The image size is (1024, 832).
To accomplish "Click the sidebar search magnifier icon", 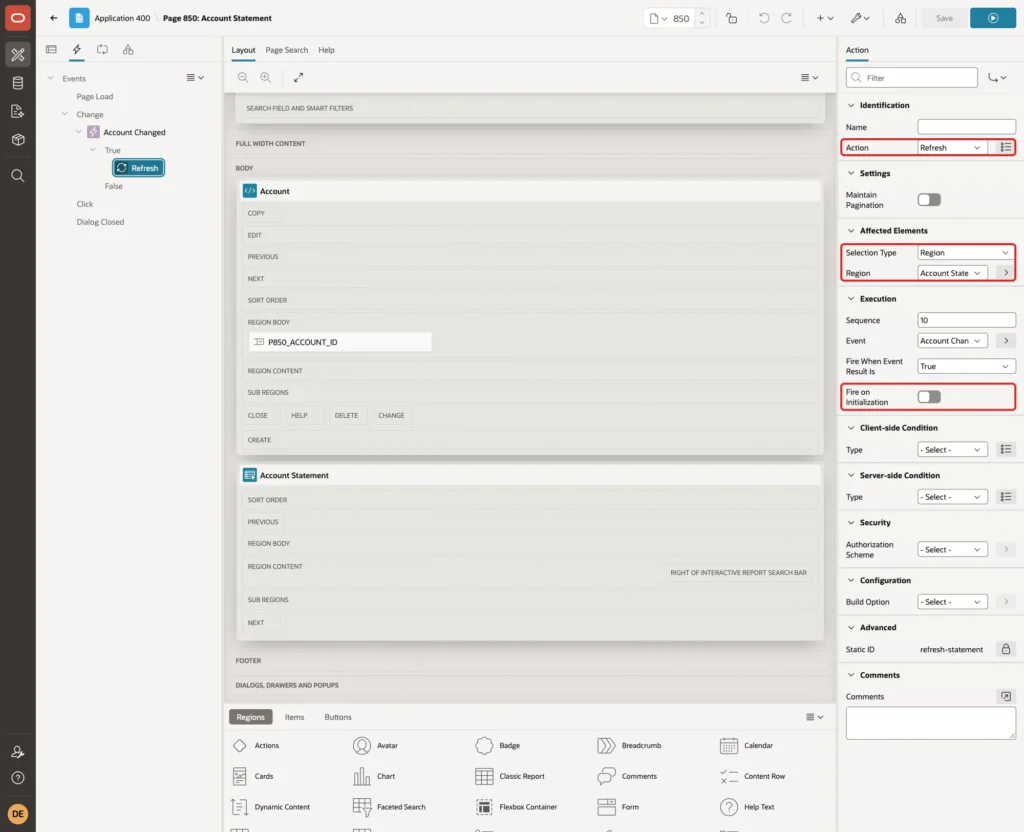I will coord(18,176).
